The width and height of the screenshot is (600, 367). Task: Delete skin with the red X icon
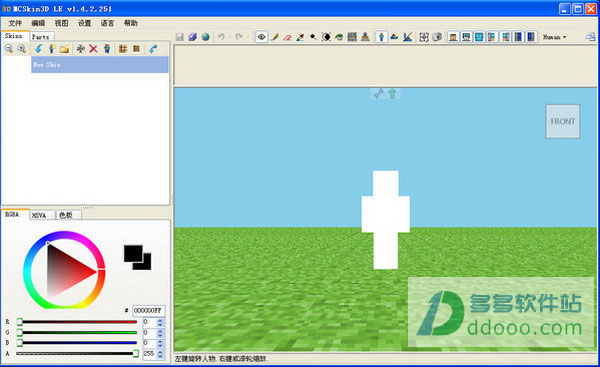[x=93, y=49]
